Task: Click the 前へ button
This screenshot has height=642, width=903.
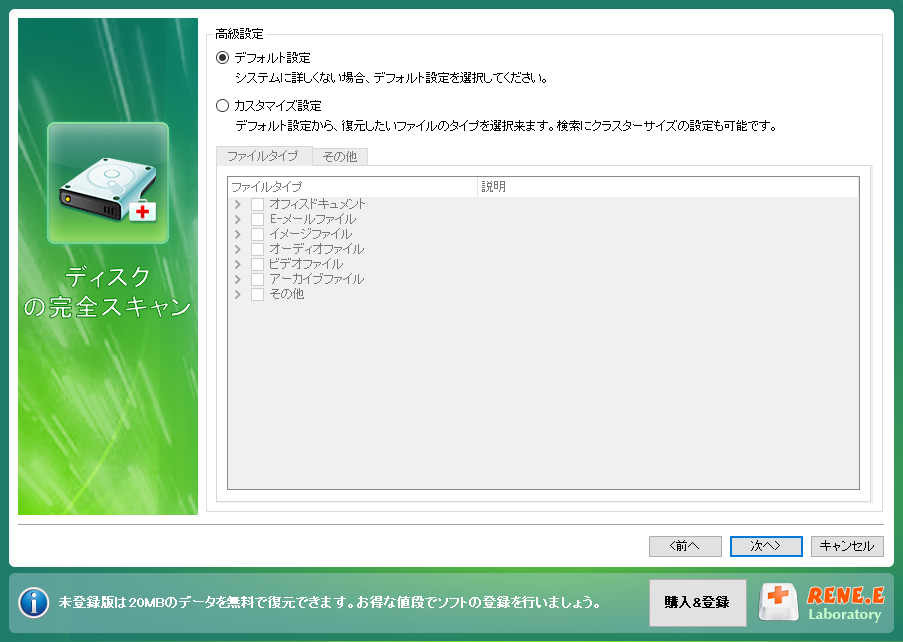Action: (x=685, y=546)
